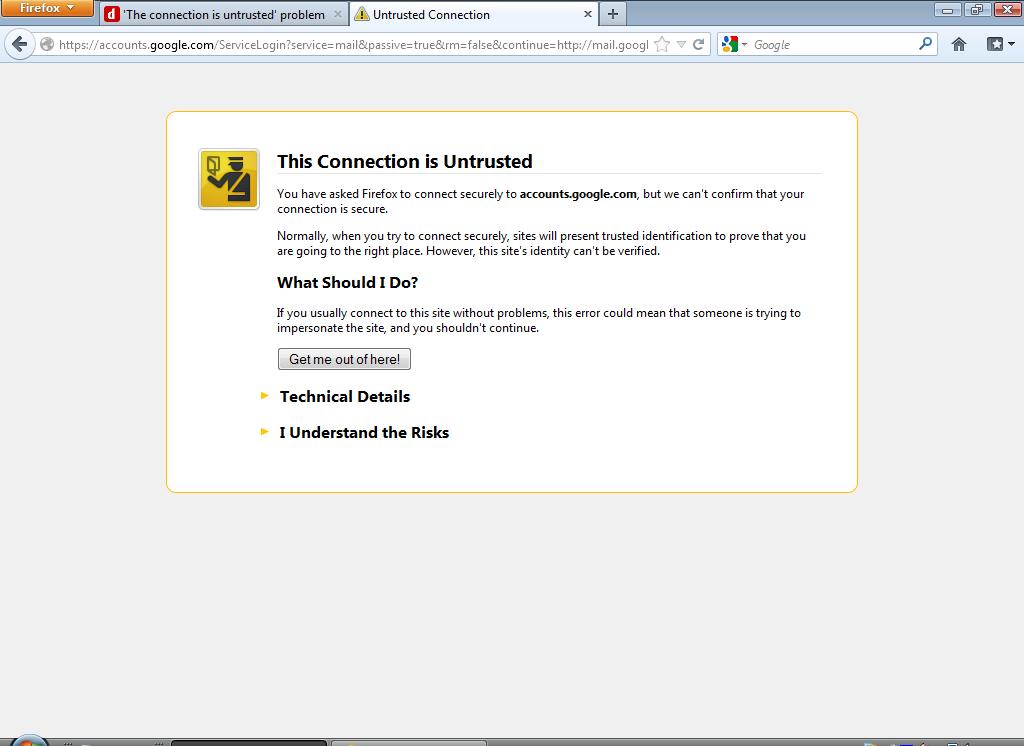Click the magnifier search icon
Screen dimensions: 1024x746
[925, 44]
